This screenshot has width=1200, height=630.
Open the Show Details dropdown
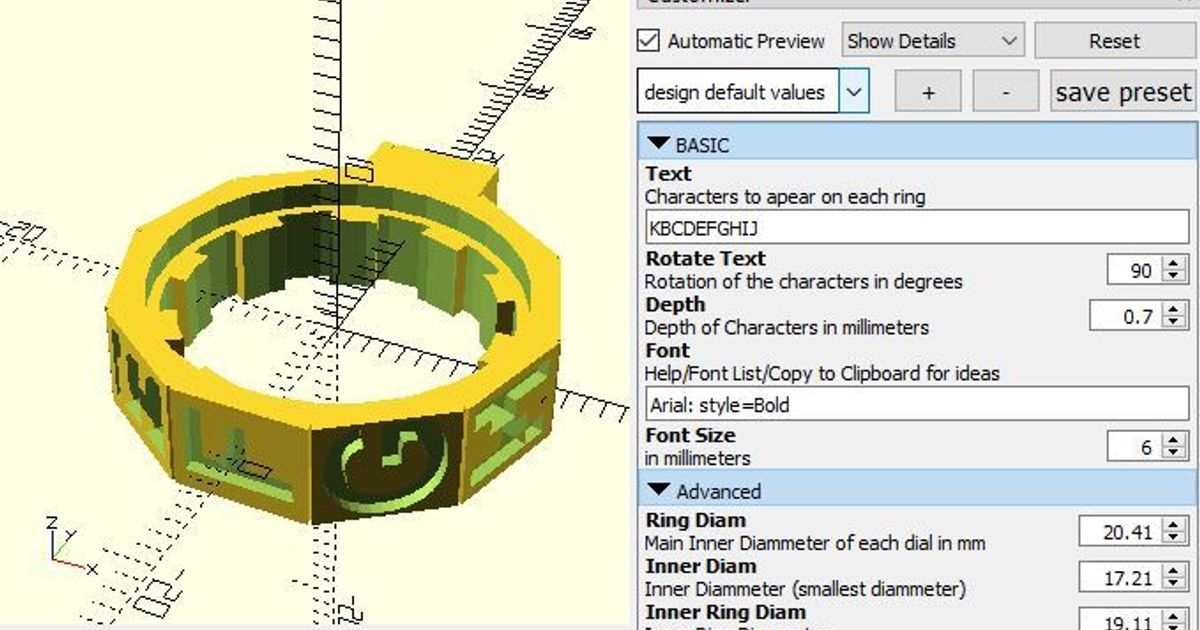coord(932,41)
